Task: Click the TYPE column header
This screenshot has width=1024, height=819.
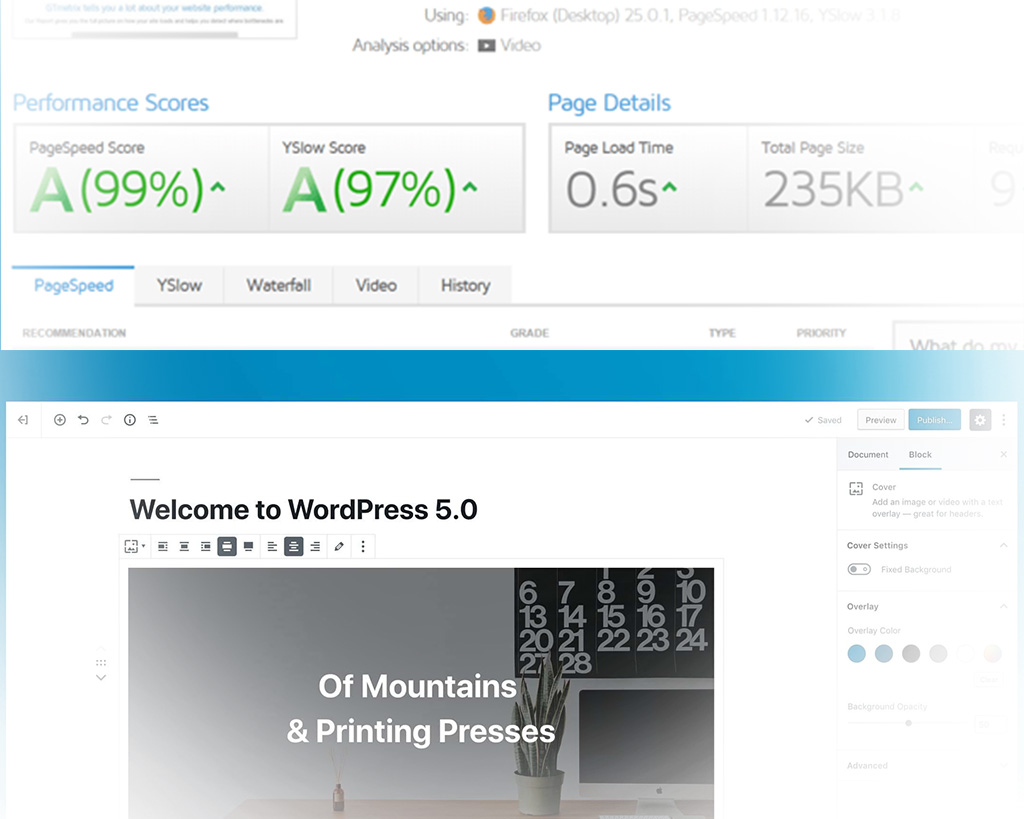Action: 722,333
